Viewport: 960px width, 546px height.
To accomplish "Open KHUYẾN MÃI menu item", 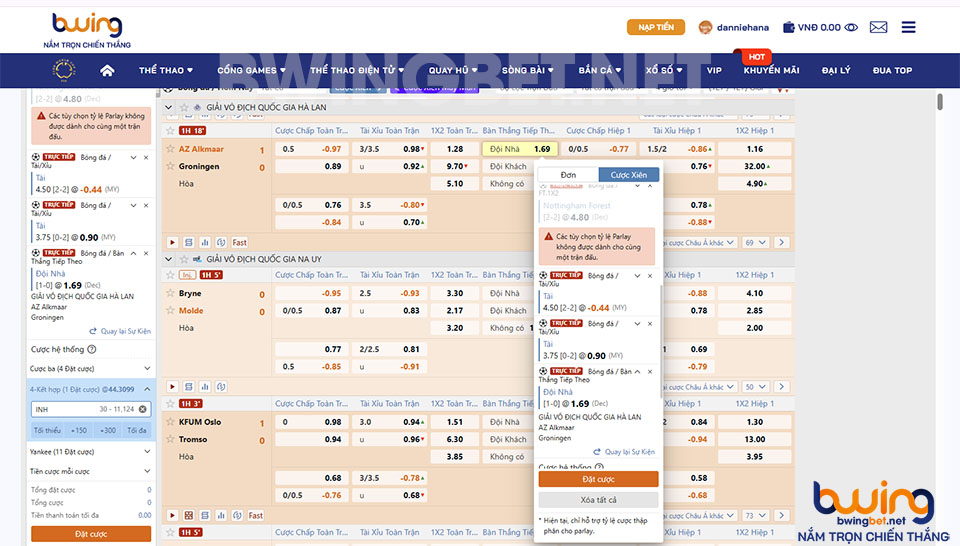I will 771,70.
